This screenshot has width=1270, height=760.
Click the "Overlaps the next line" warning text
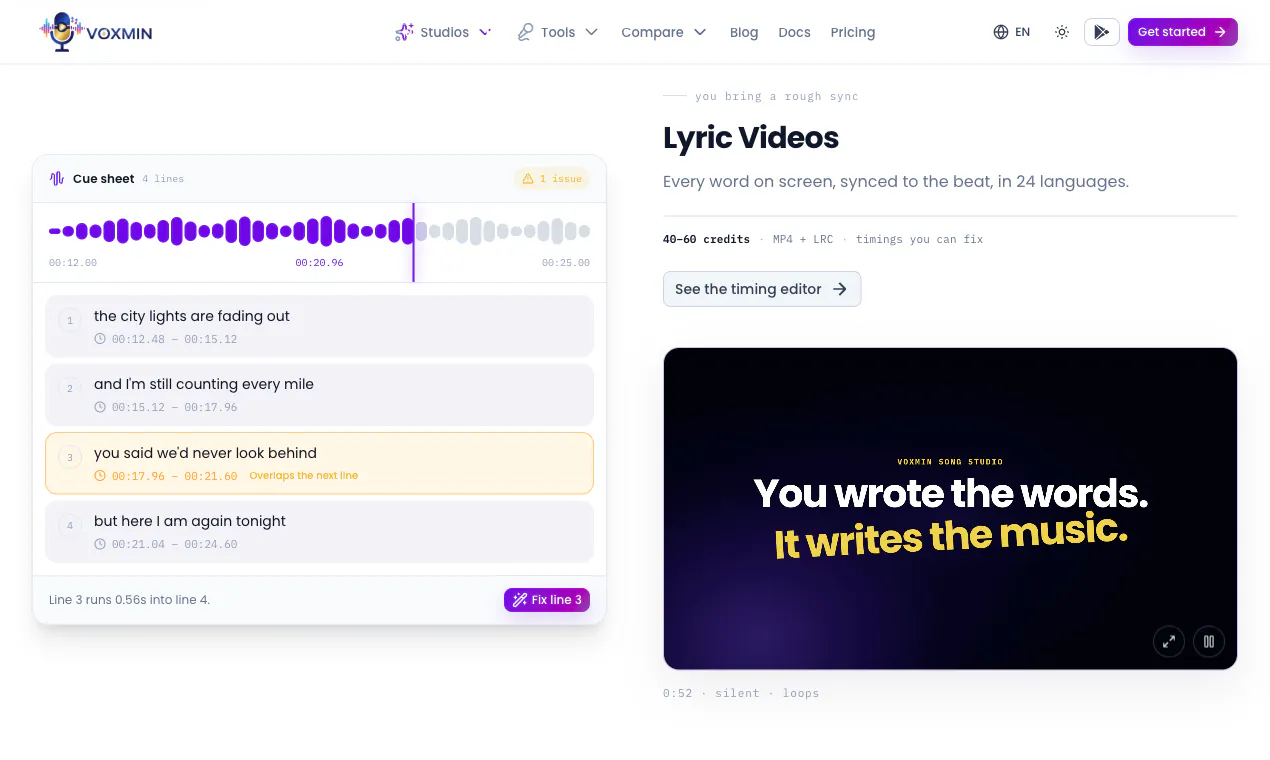pyautogui.click(x=304, y=476)
